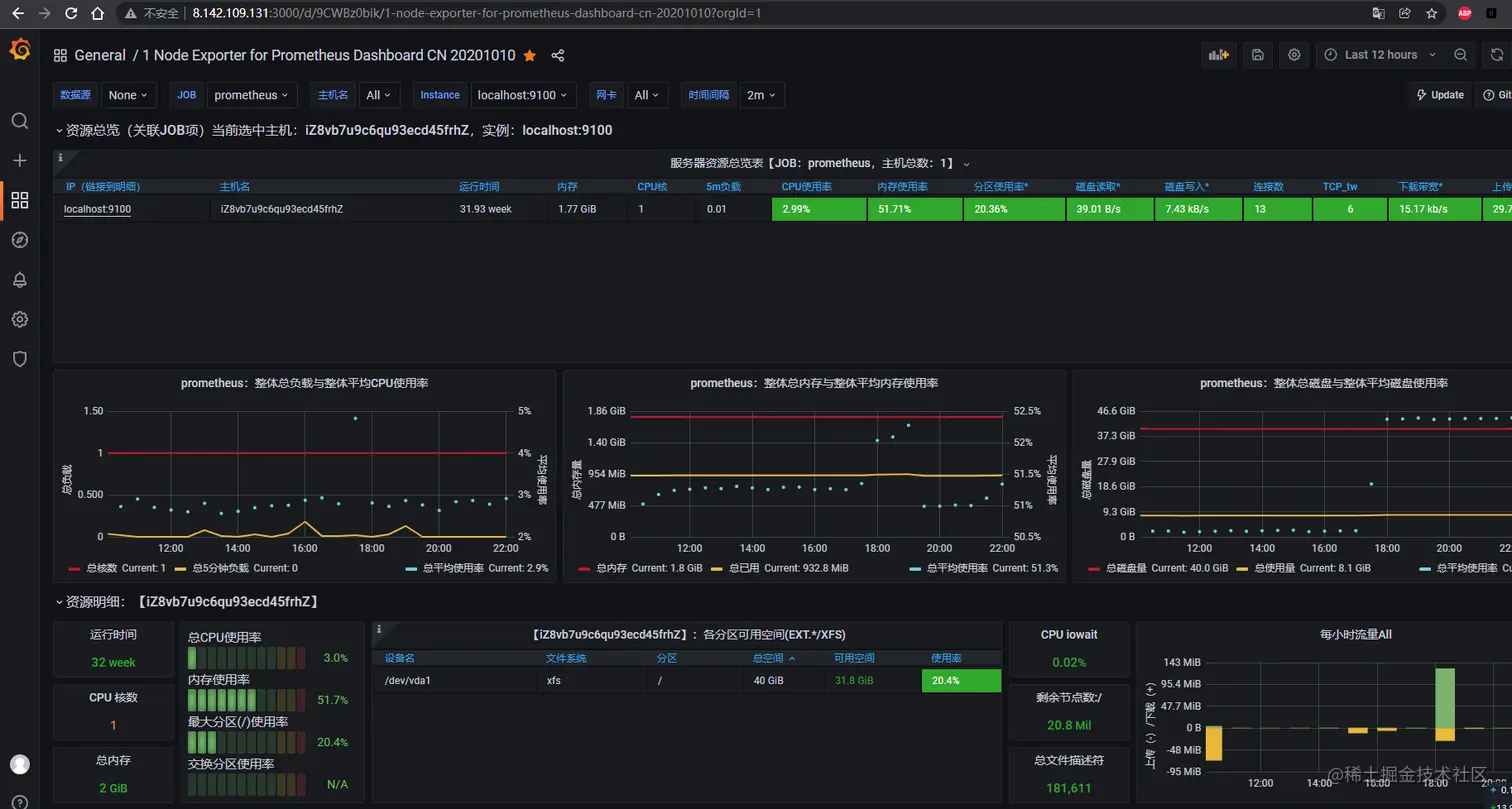This screenshot has width=1512, height=809.
Task: Open the JOB prometheus dropdown
Action: coord(252,95)
